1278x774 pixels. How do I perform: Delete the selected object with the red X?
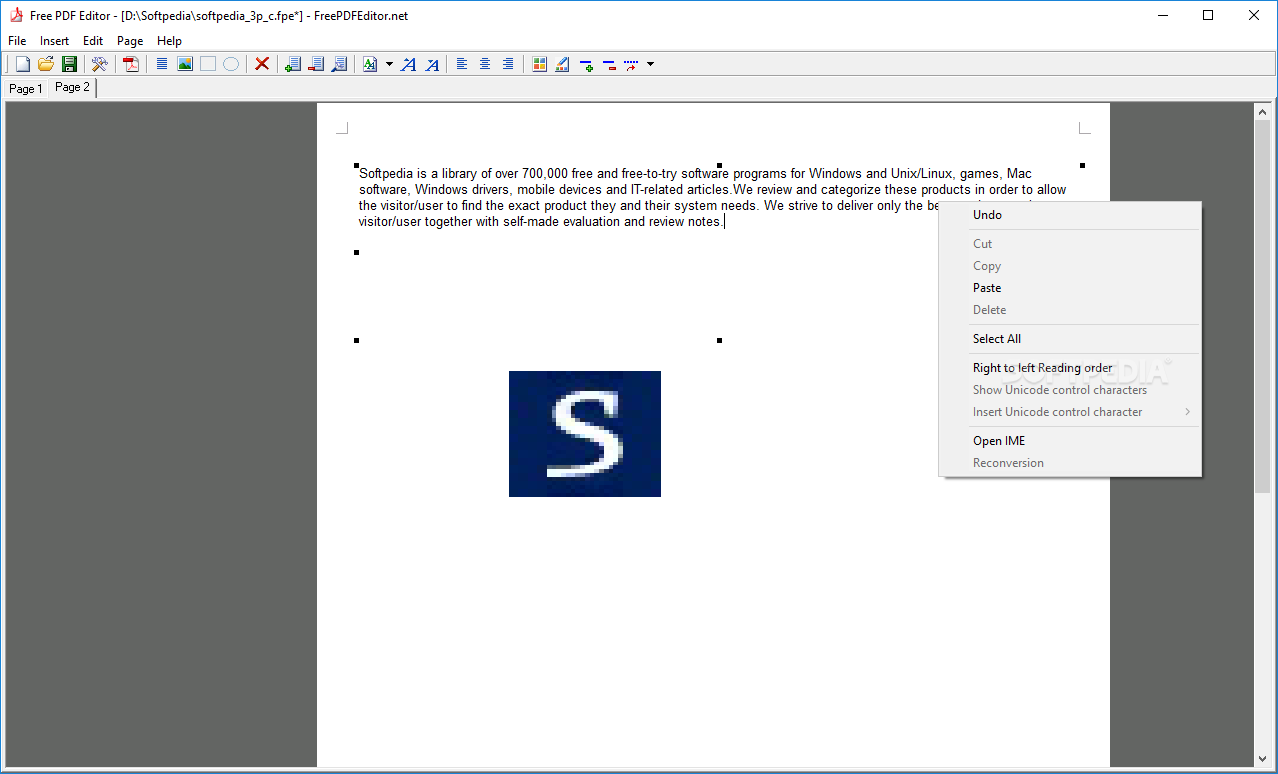click(262, 64)
